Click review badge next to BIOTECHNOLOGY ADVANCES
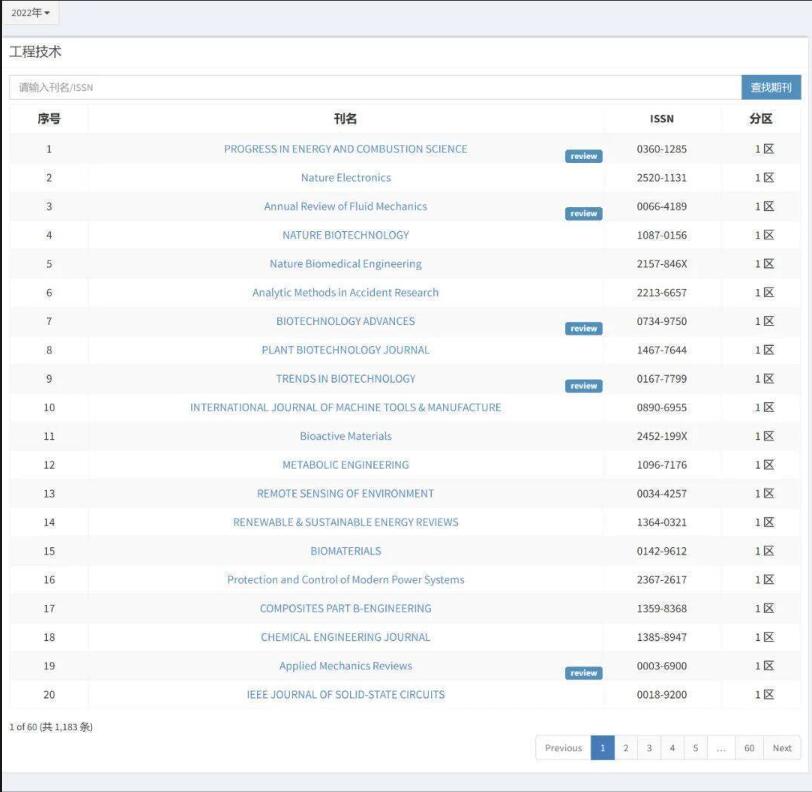812x792 pixels. (x=583, y=329)
